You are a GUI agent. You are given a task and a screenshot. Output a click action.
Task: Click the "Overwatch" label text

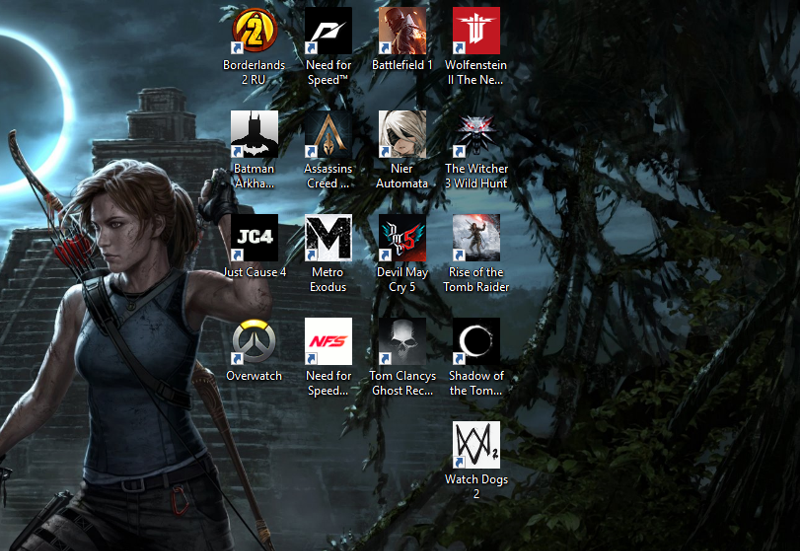click(x=254, y=376)
